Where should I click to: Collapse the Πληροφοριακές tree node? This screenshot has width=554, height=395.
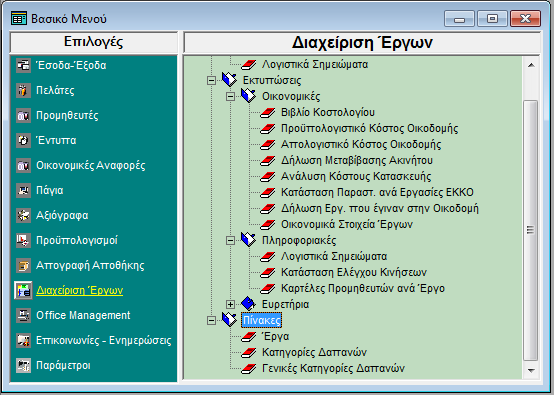pos(230,241)
